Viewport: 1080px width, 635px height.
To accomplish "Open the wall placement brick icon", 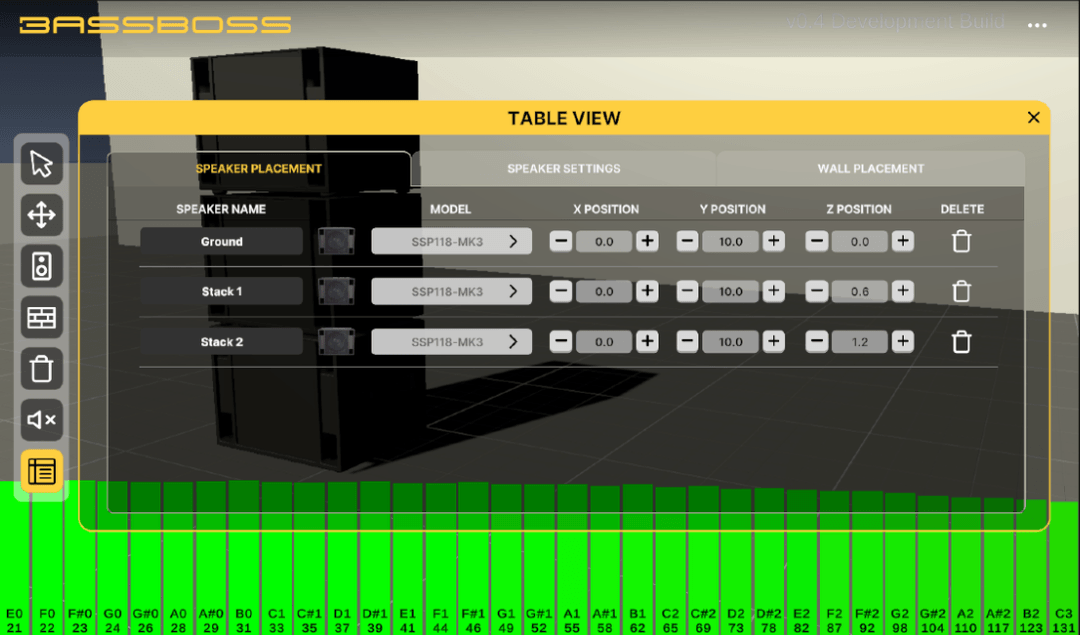I will 42,317.
